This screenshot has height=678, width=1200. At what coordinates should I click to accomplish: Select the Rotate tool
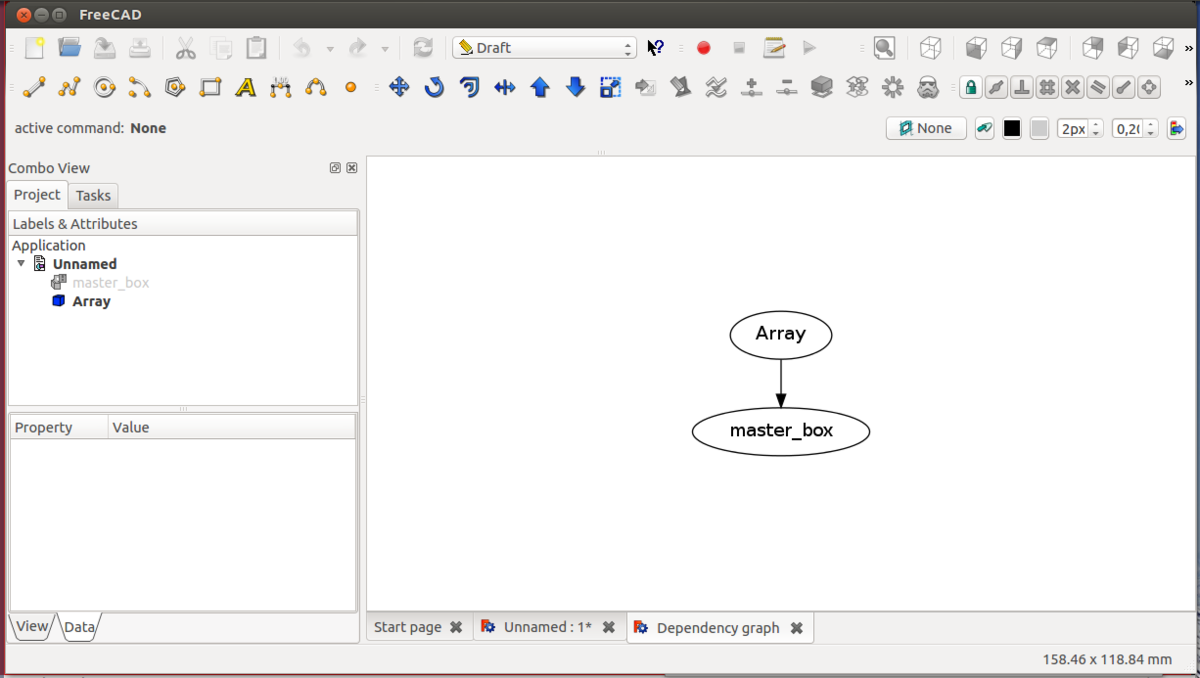434,88
